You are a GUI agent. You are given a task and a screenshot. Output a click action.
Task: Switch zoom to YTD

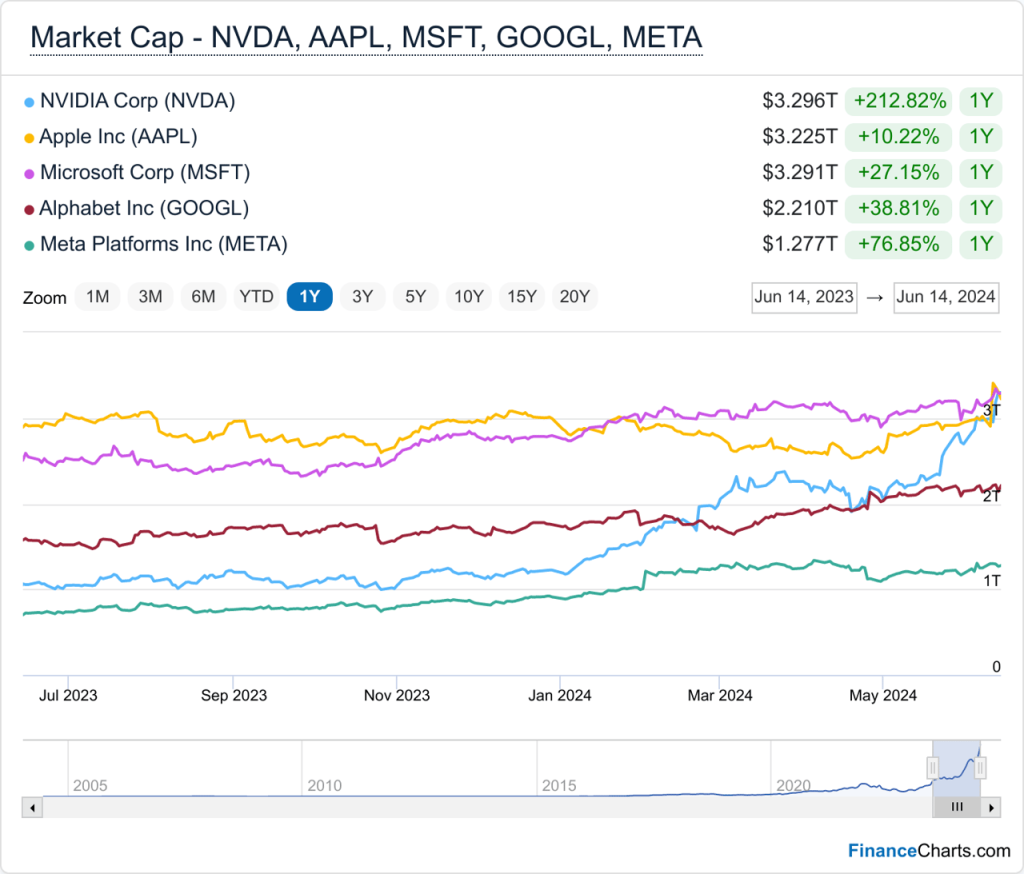pos(256,297)
